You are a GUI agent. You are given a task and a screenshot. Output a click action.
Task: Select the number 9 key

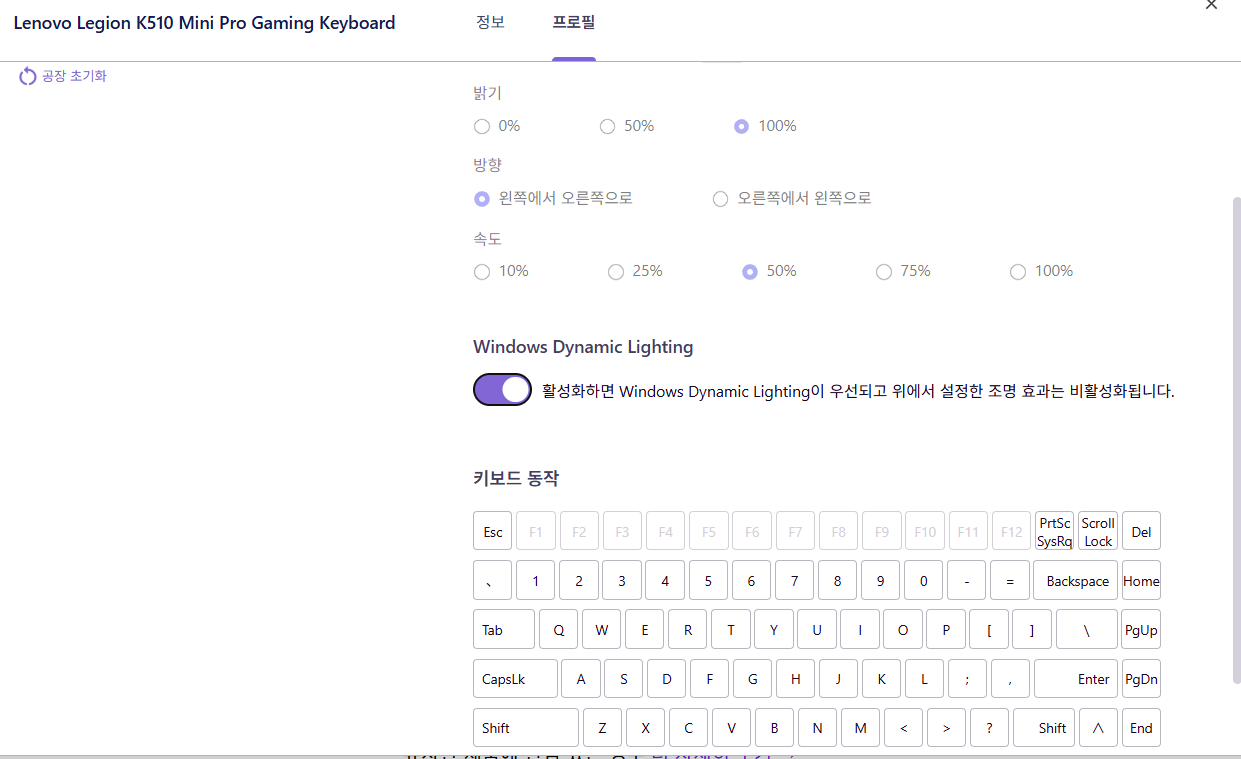880,580
